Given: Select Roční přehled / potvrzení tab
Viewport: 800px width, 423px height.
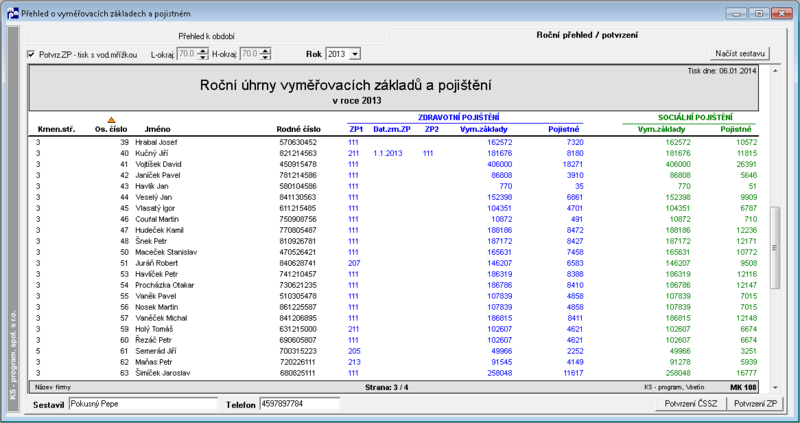Looking at the screenshot, I should click(587, 35).
